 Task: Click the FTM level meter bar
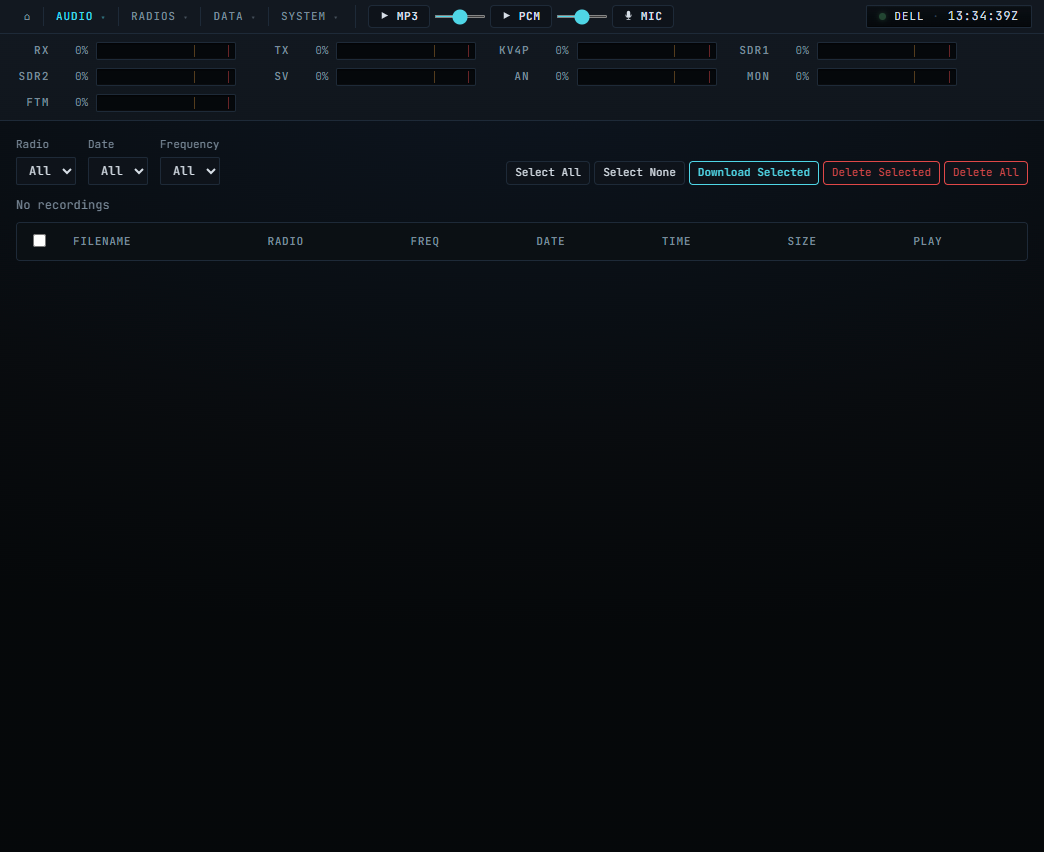(166, 103)
